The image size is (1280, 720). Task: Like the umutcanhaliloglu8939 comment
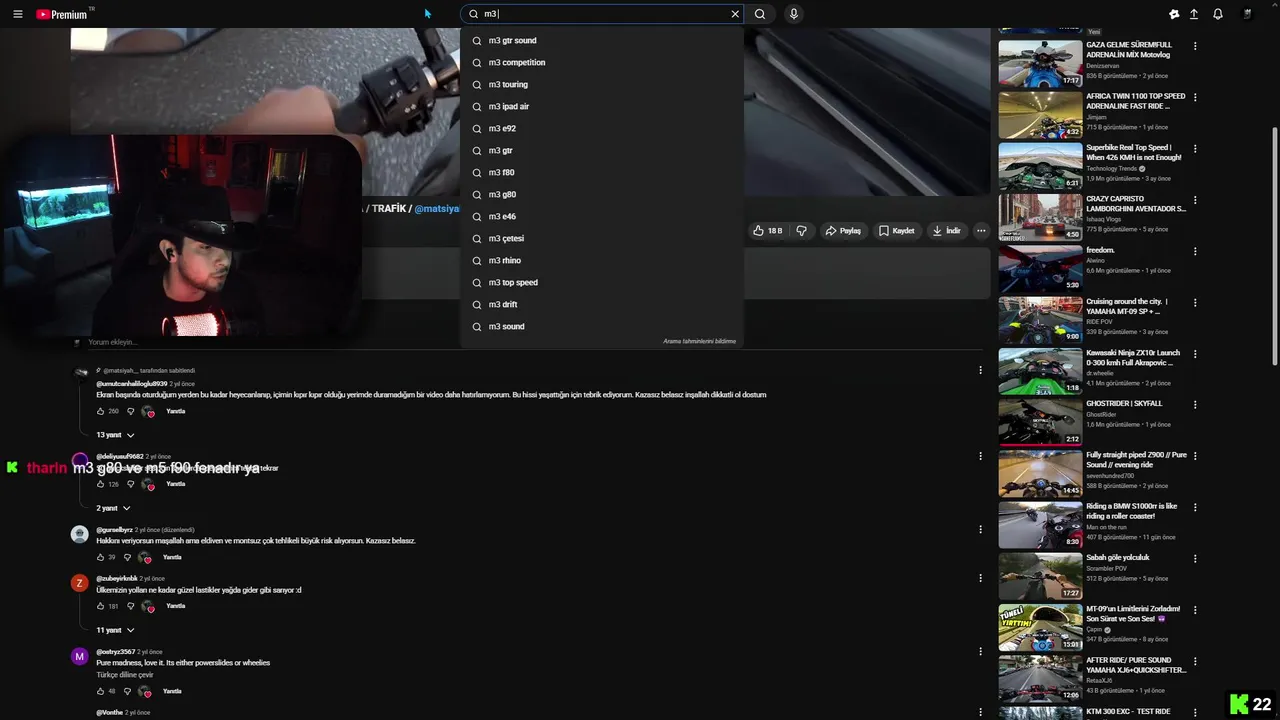pyautogui.click(x=101, y=411)
